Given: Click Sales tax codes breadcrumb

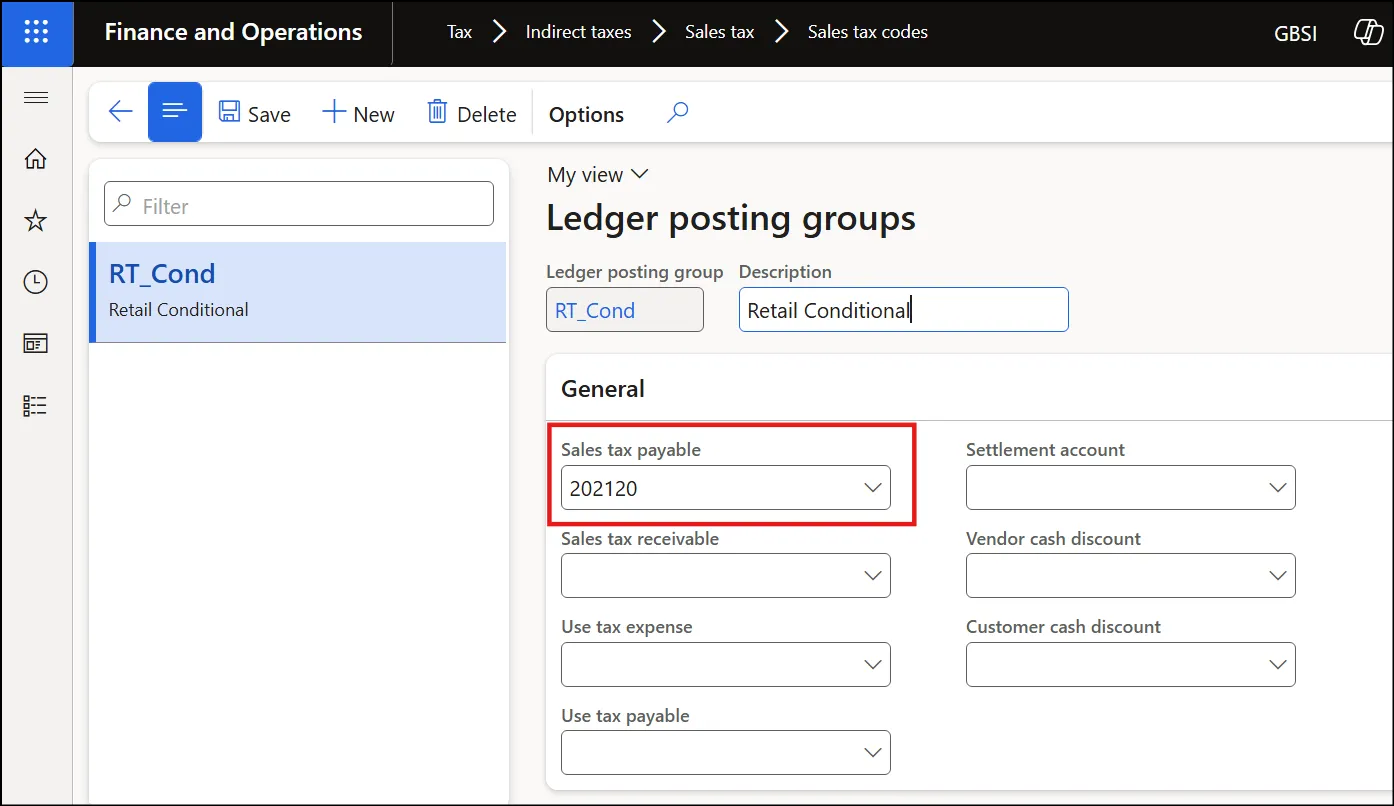Looking at the screenshot, I should click(867, 32).
